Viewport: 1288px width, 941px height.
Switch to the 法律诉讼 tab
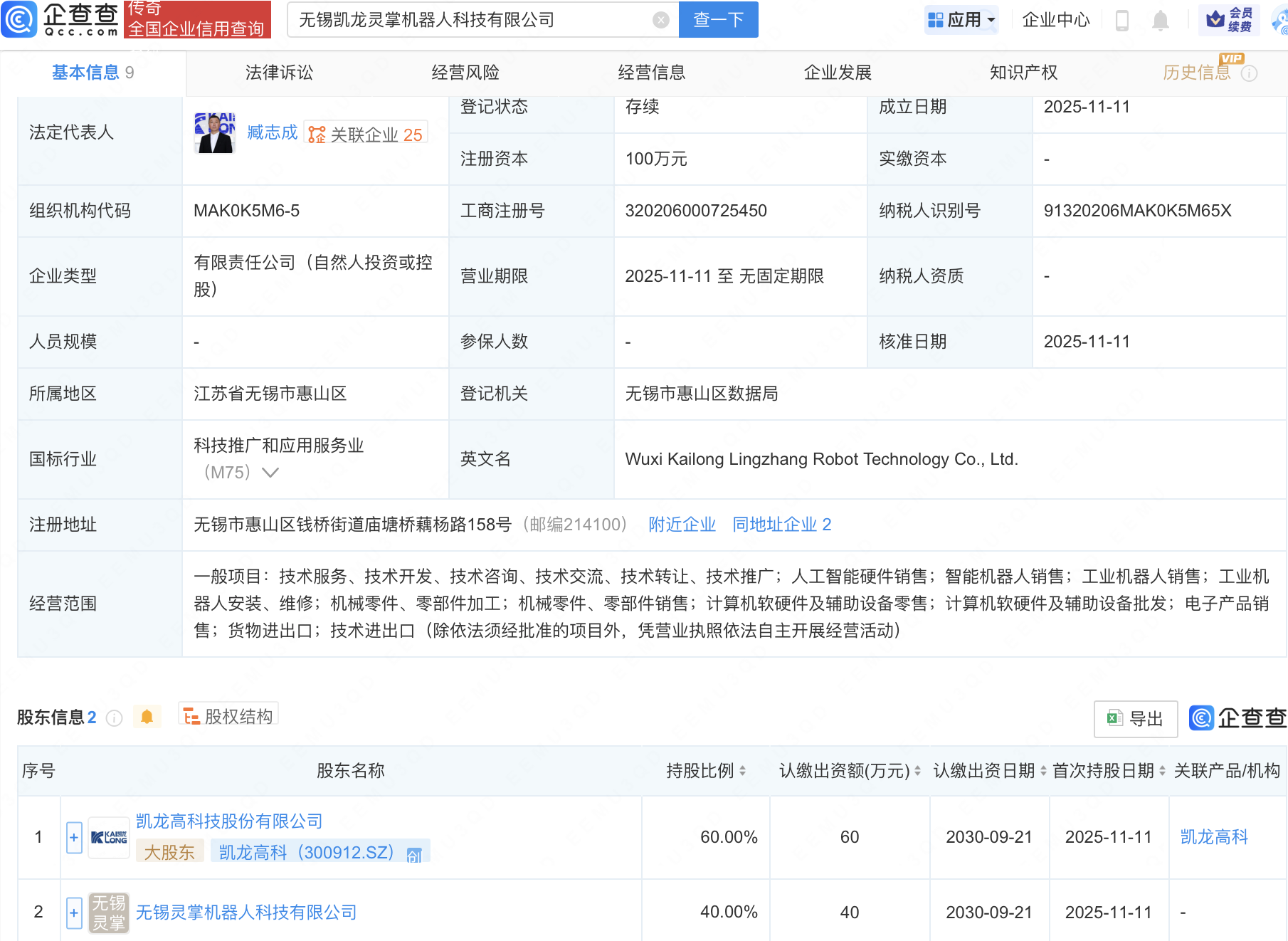[279, 73]
